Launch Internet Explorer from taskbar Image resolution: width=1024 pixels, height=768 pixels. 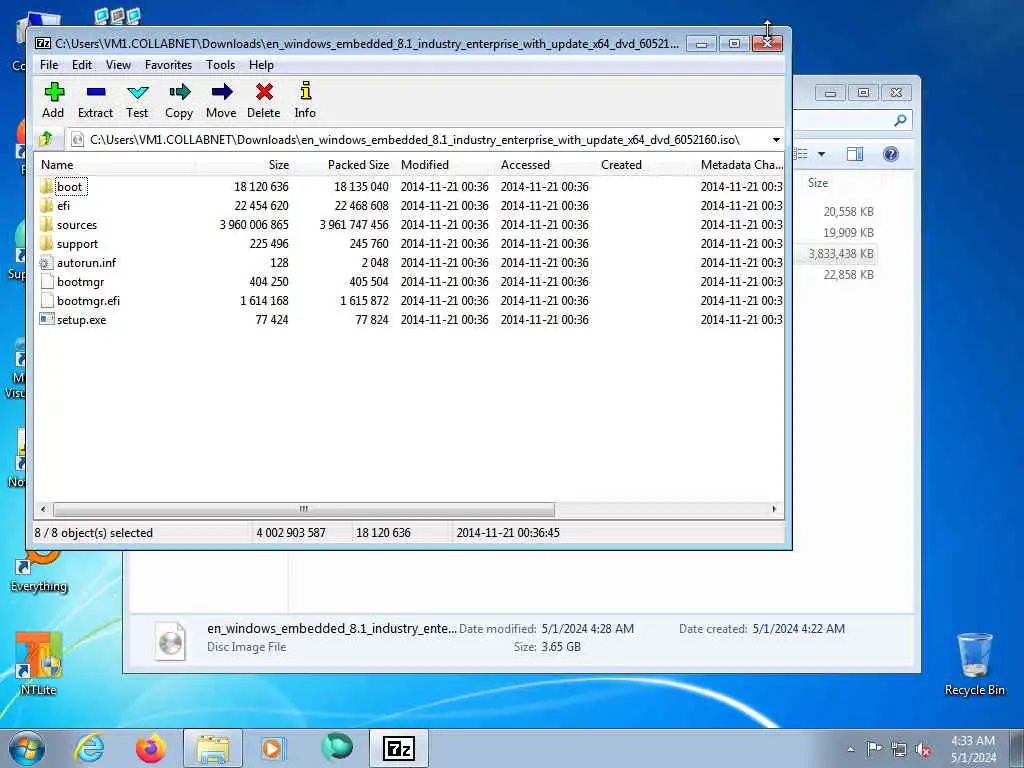(x=89, y=748)
